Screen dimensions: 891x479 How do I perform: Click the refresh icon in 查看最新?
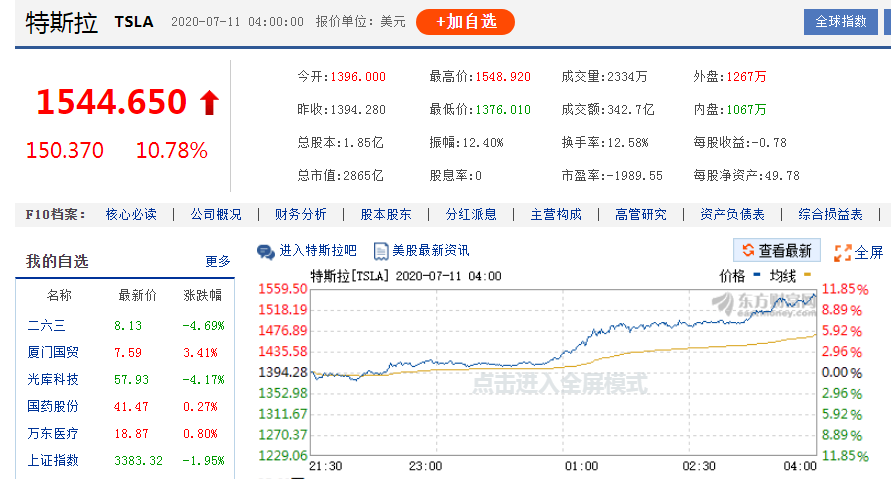[747, 251]
